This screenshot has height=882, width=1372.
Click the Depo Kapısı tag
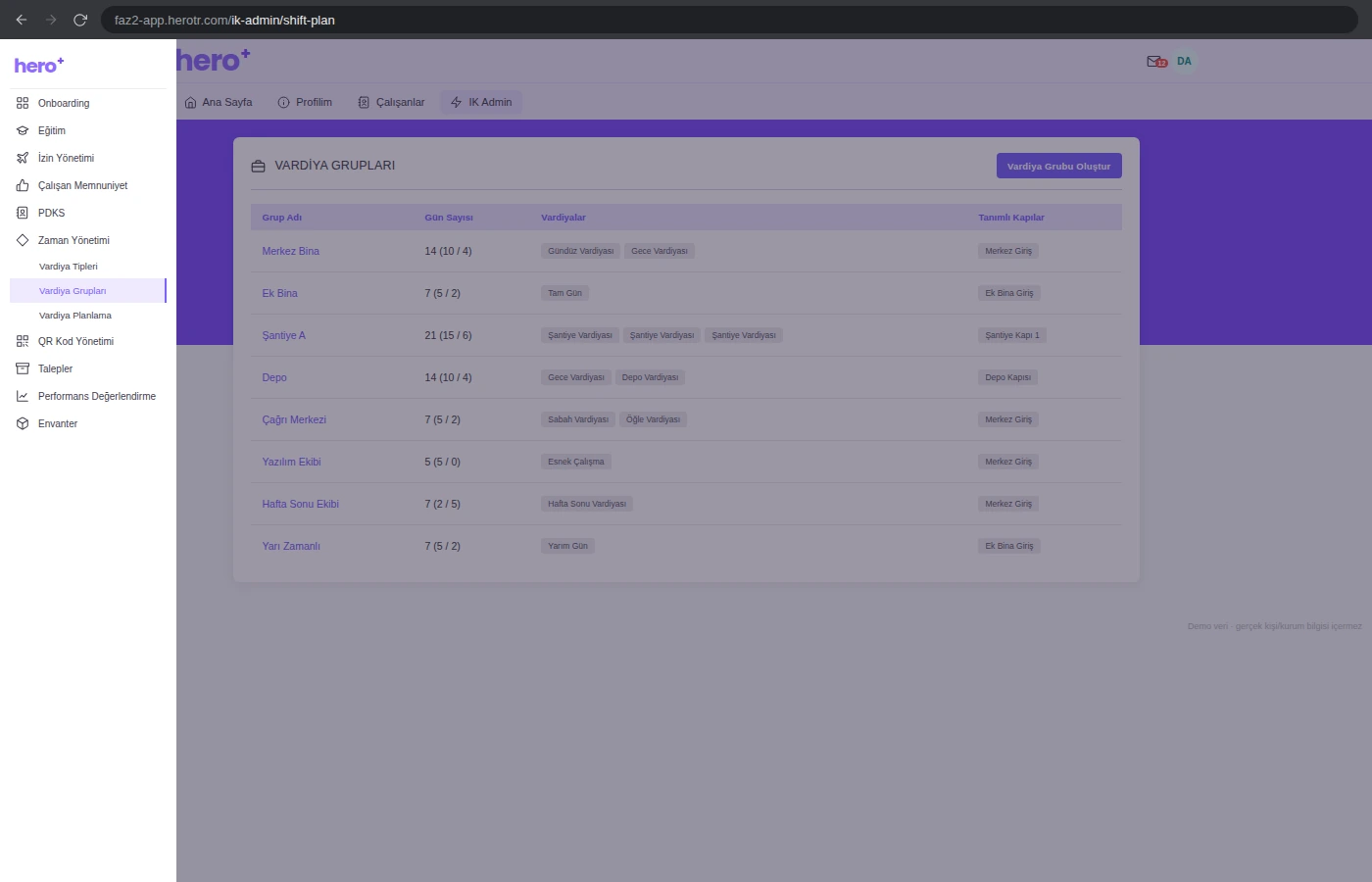1007,377
